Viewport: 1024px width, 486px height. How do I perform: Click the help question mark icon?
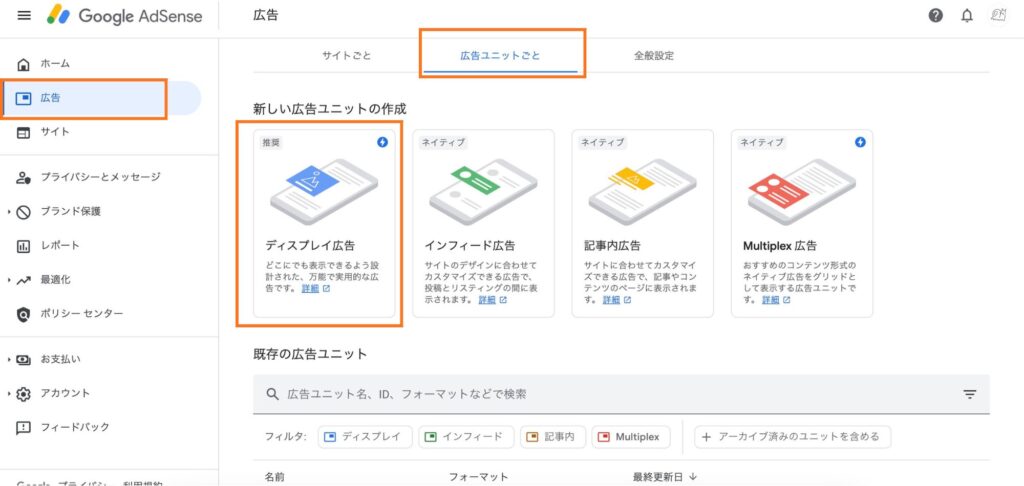(936, 16)
